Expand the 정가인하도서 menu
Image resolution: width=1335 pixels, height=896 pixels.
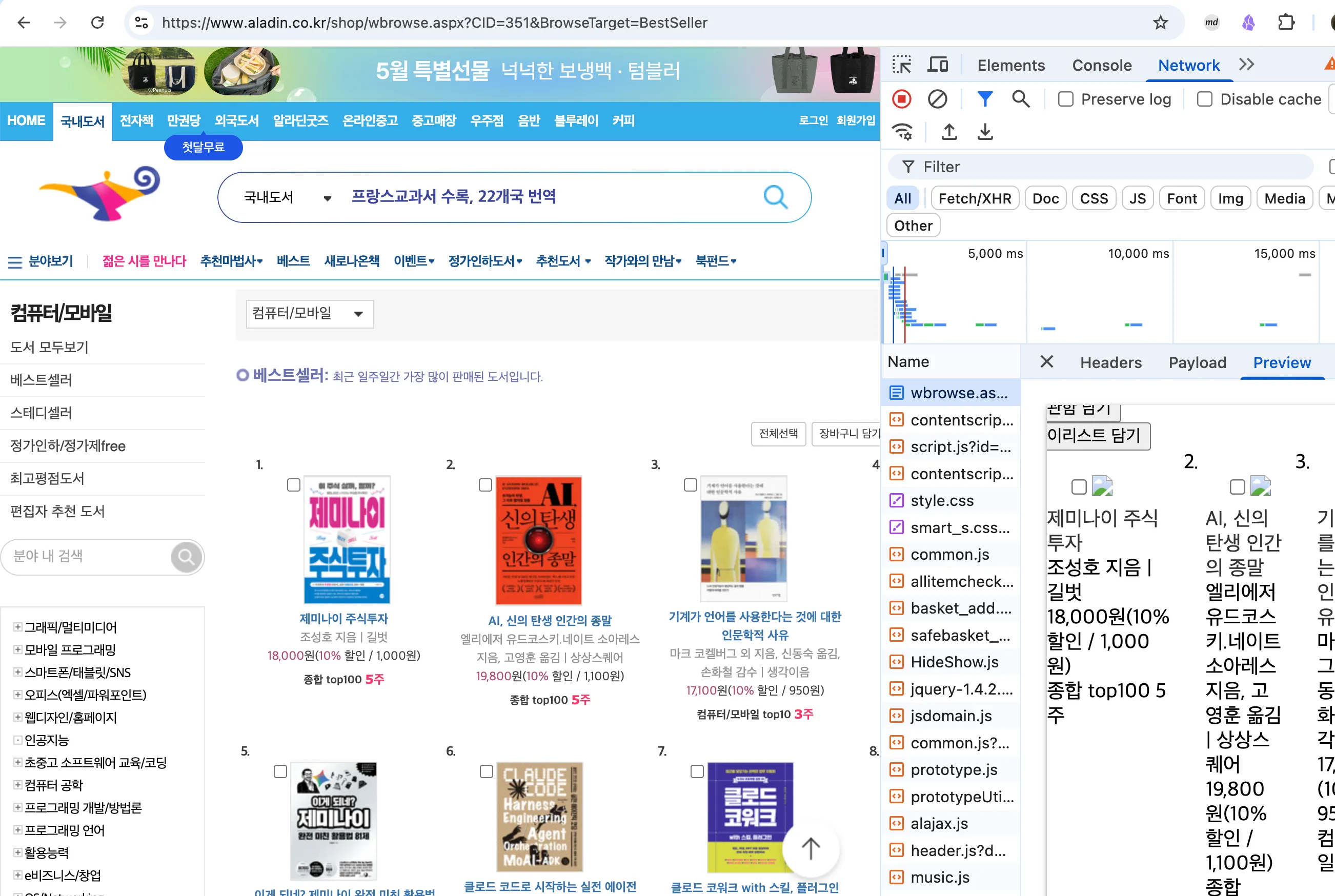pyautogui.click(x=485, y=261)
